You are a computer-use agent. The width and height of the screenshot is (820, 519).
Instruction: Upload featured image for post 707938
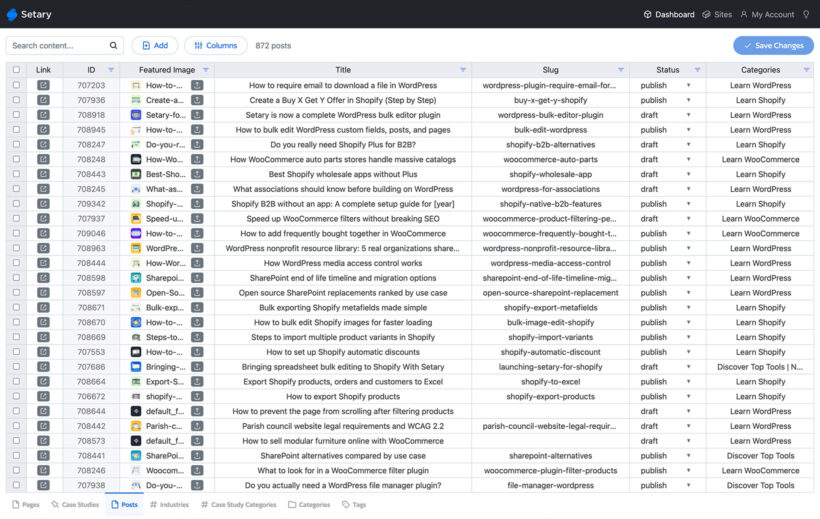coord(197,486)
